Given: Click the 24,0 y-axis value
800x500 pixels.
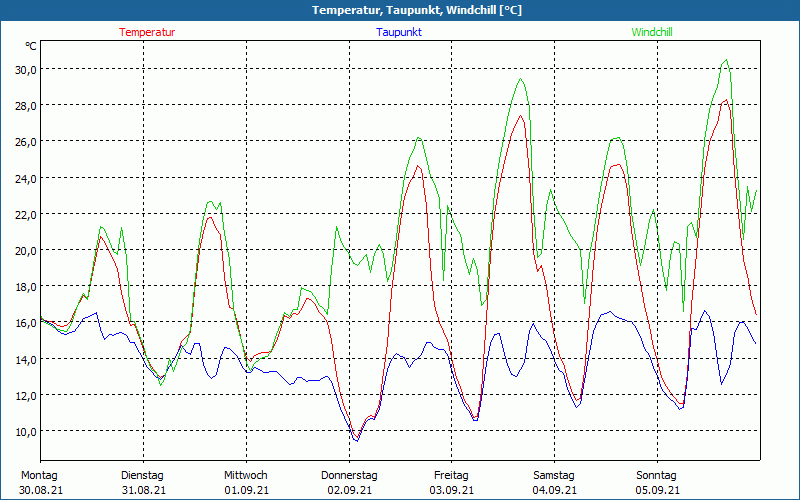Looking at the screenshot, I should [x=25, y=178].
